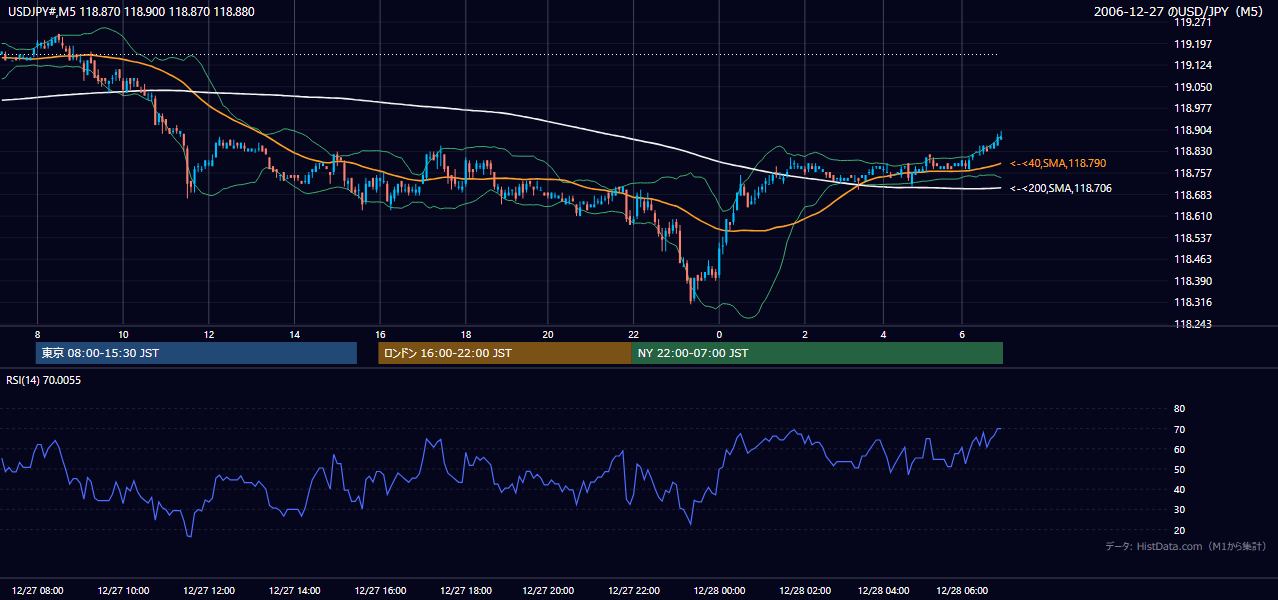Click the NY 22:00-07:00 JST session bar
Image resolution: width=1278 pixels, height=600 pixels.
(817, 353)
